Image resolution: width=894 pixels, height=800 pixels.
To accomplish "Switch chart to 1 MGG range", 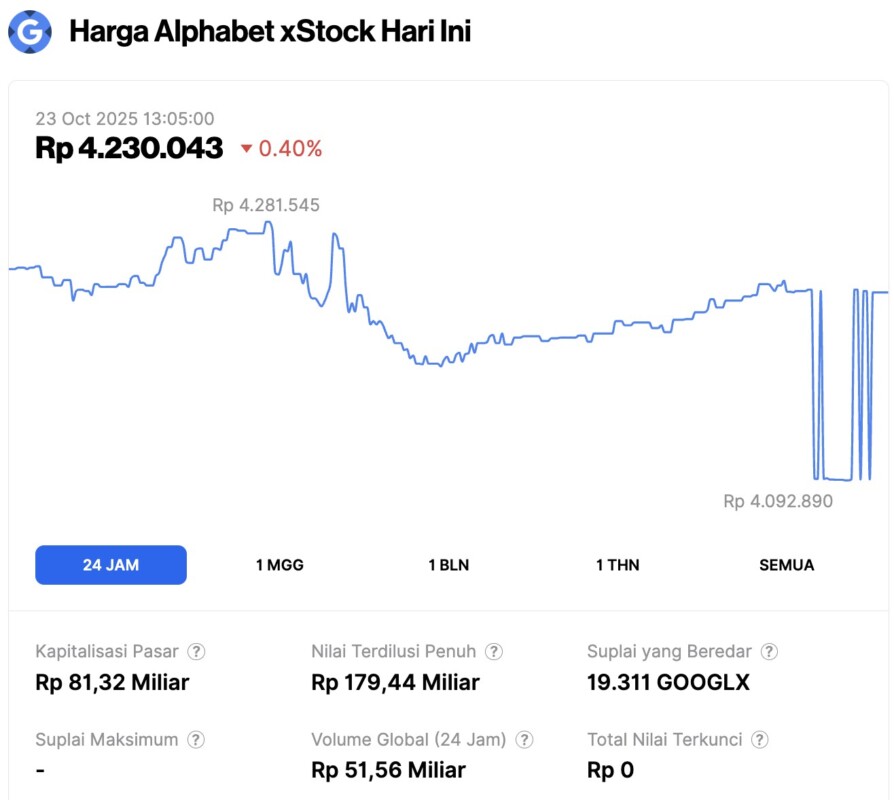I will [x=279, y=565].
